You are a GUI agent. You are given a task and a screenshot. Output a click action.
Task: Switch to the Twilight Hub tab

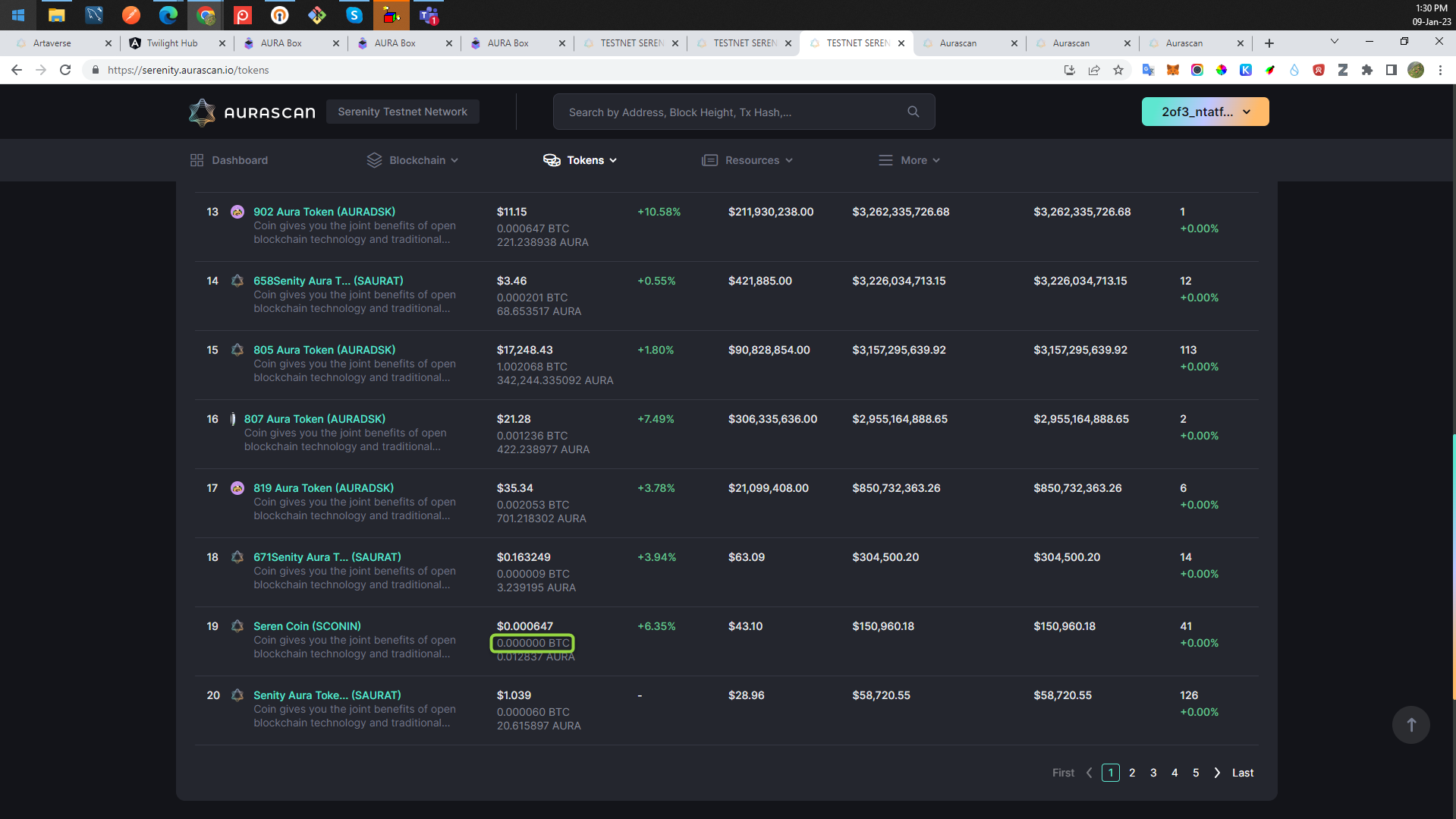click(x=173, y=43)
